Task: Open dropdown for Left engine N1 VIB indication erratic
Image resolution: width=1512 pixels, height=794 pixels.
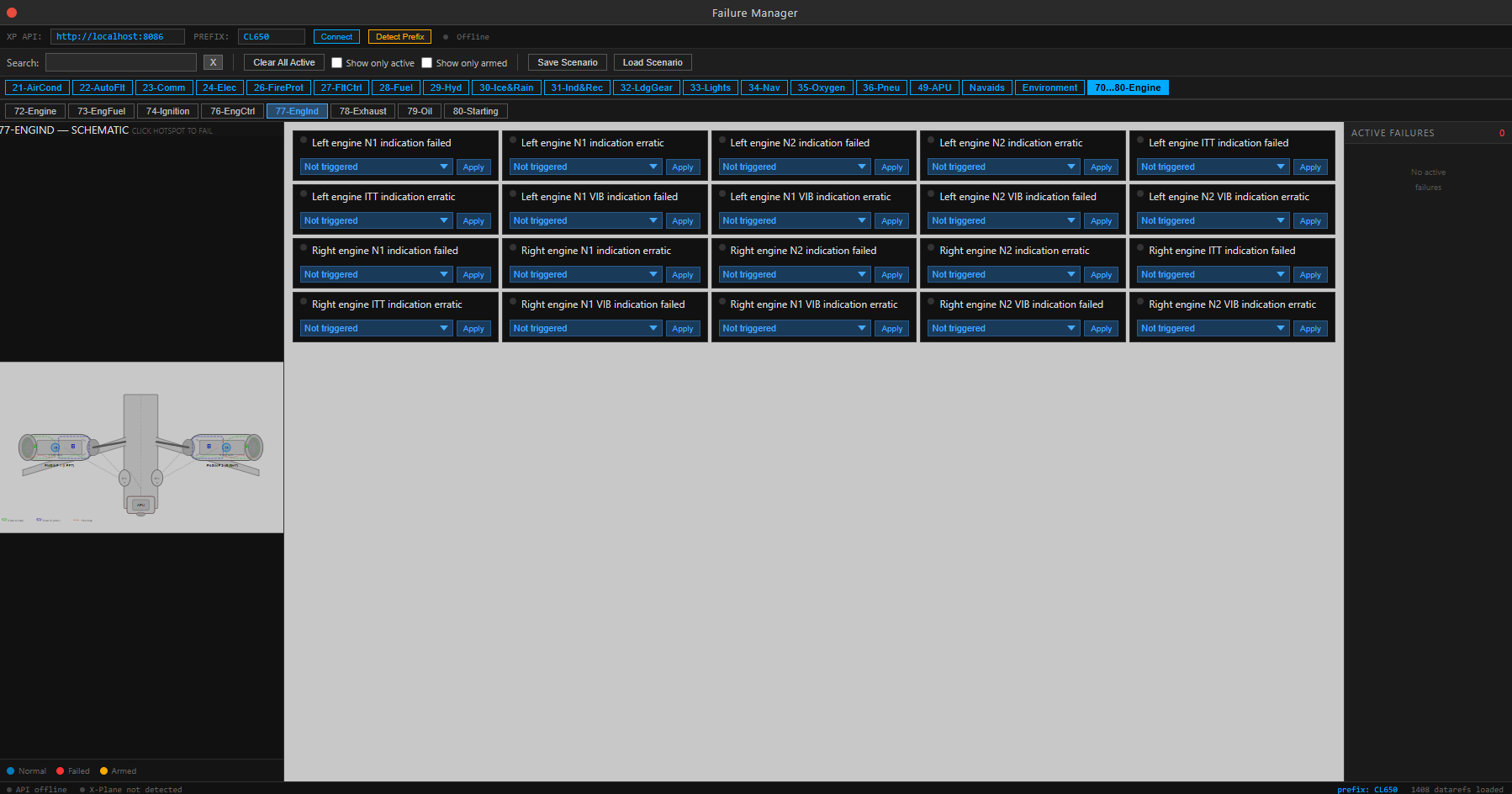Action: [x=794, y=220]
